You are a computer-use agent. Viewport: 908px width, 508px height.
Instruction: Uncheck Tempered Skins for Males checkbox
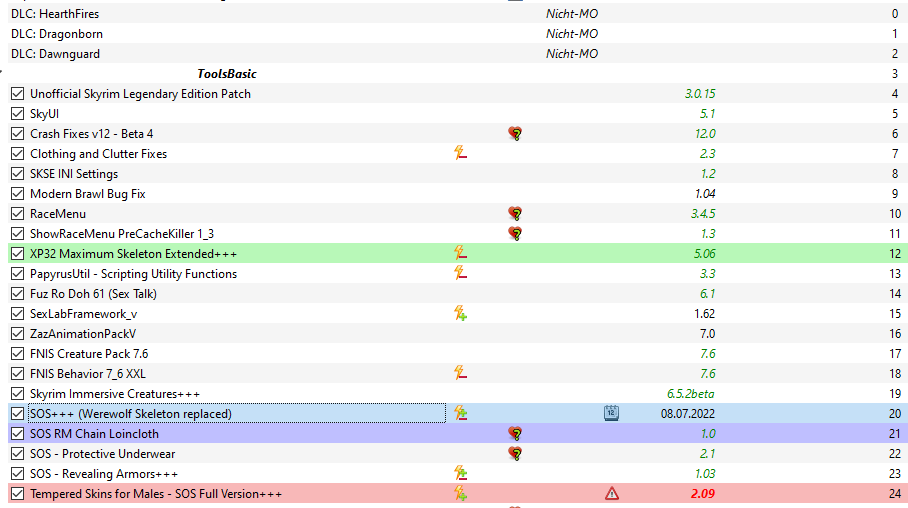point(17,494)
